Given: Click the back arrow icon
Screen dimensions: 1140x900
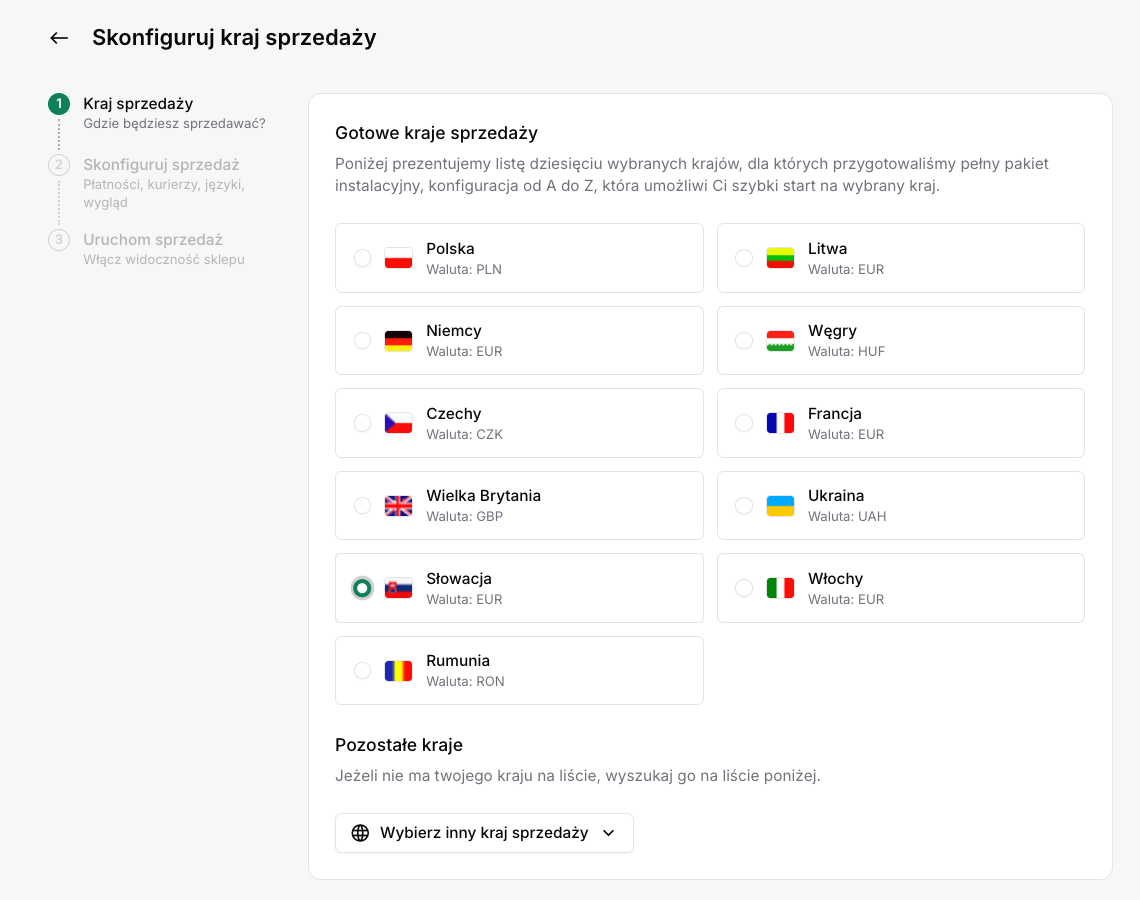Looking at the screenshot, I should (59, 38).
